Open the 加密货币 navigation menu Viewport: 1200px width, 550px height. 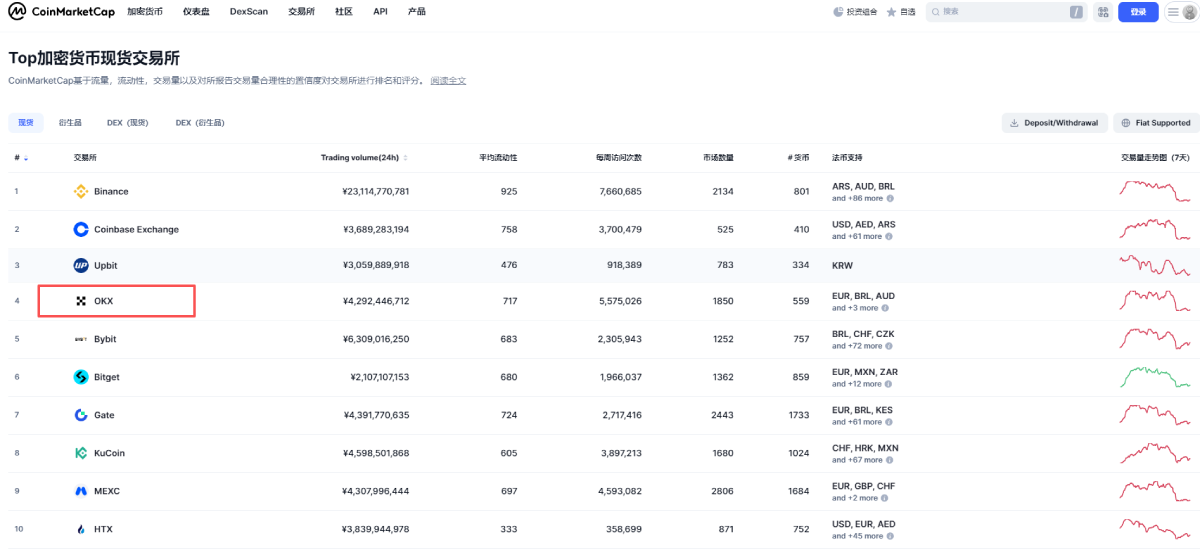coord(145,12)
